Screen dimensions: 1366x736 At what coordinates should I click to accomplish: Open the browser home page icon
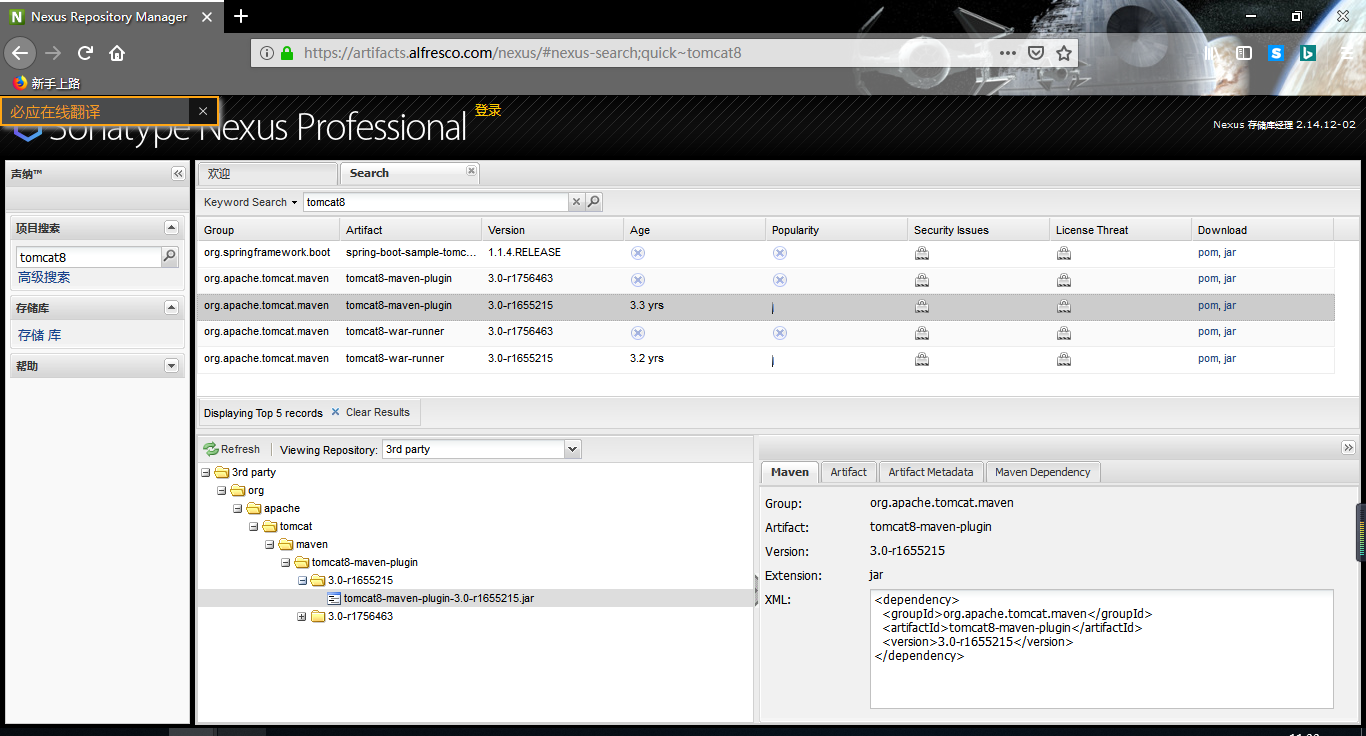(x=117, y=53)
